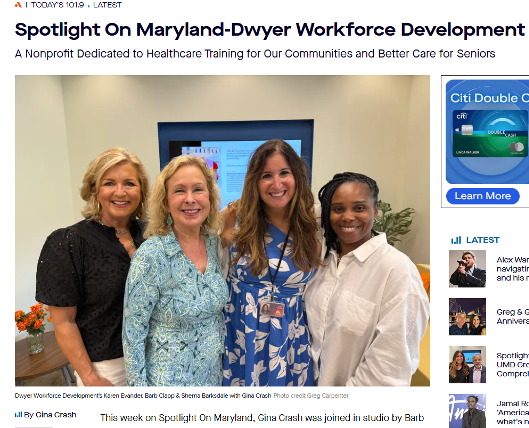
Task: Open the TODAY'S 101.9 breadcrumb link
Action: click(x=57, y=5)
